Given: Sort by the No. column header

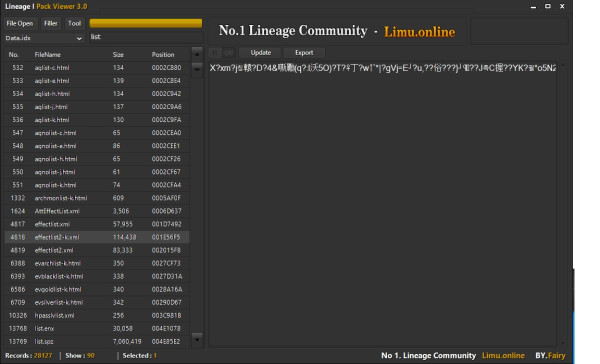Looking at the screenshot, I should click(x=14, y=55).
